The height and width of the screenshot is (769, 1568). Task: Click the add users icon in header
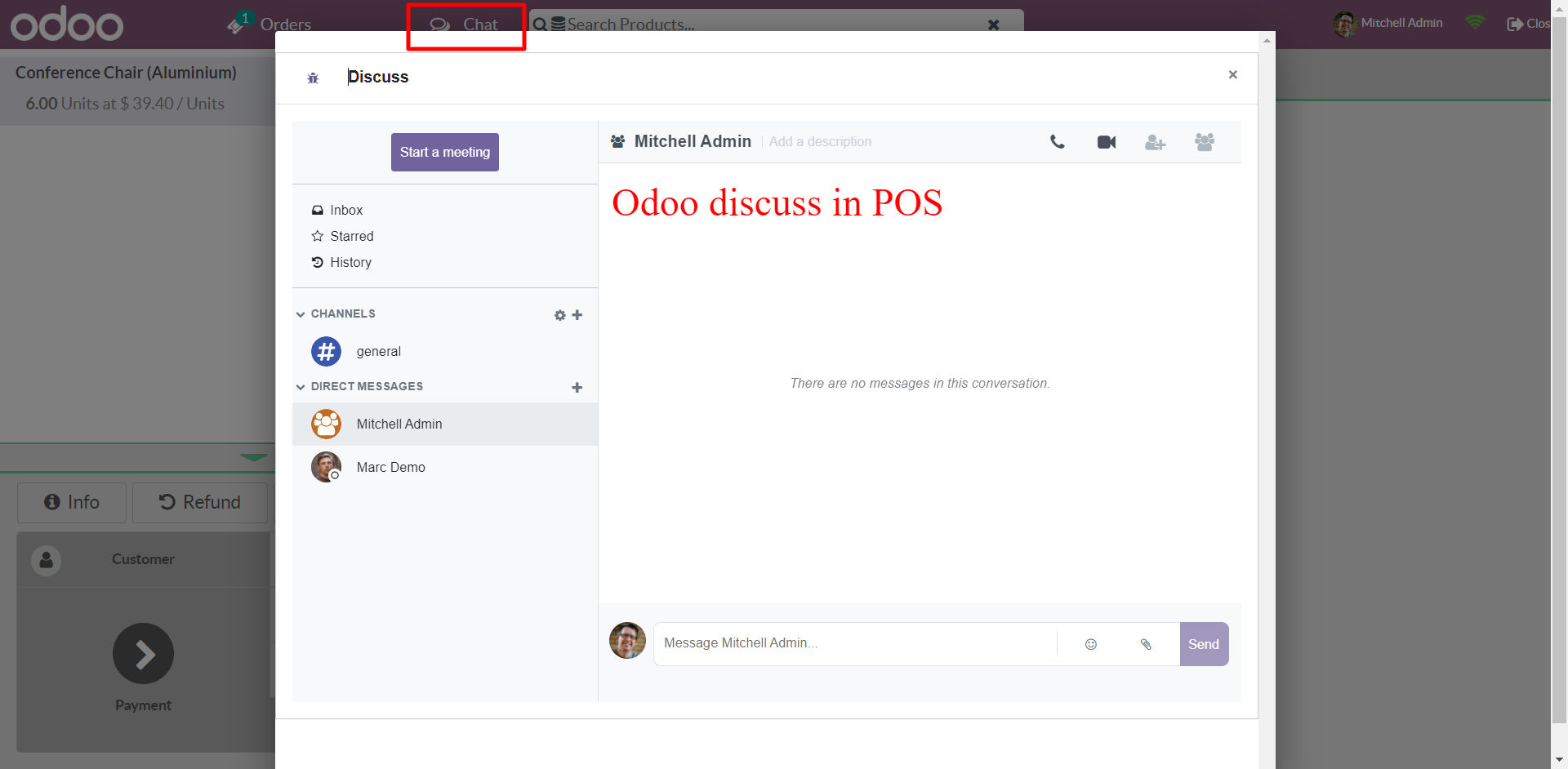click(1155, 142)
